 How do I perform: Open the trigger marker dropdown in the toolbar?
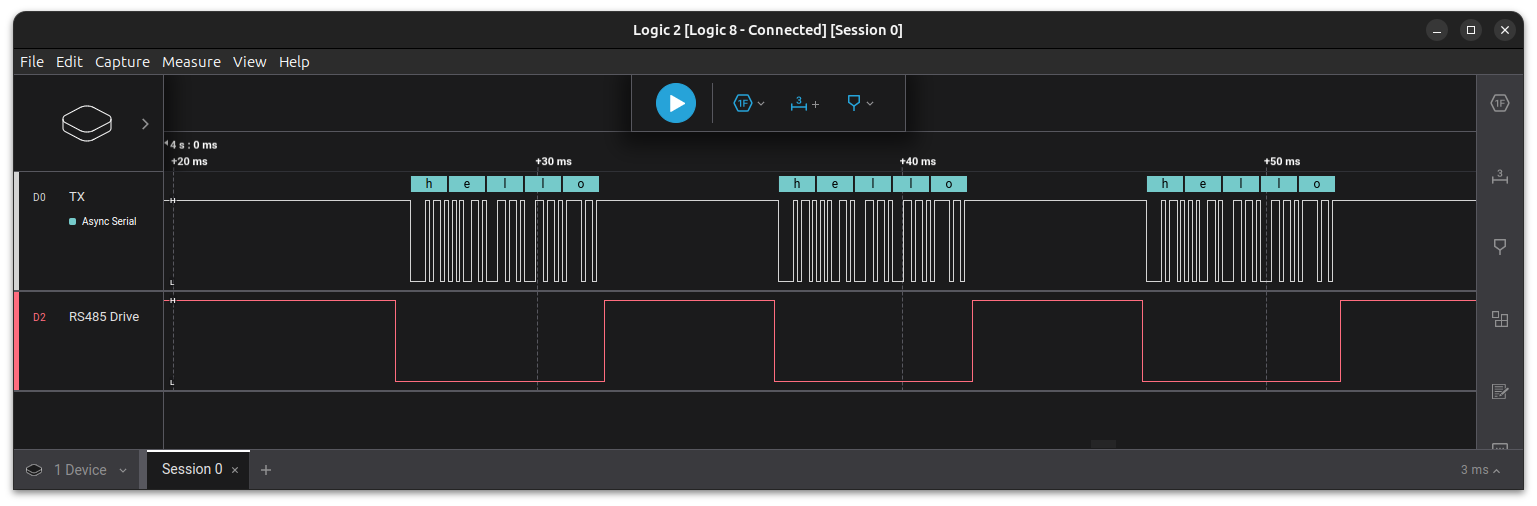tap(859, 103)
